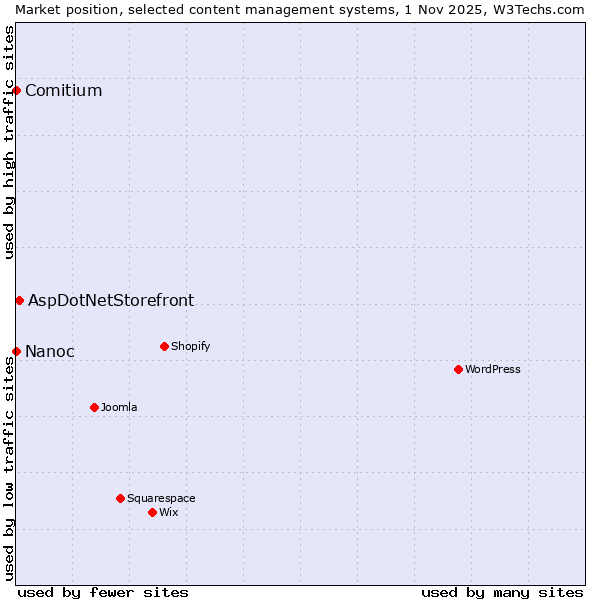Click the 'used by high traffic sites' axis label
This screenshot has width=600, height=600.
(x=9, y=142)
